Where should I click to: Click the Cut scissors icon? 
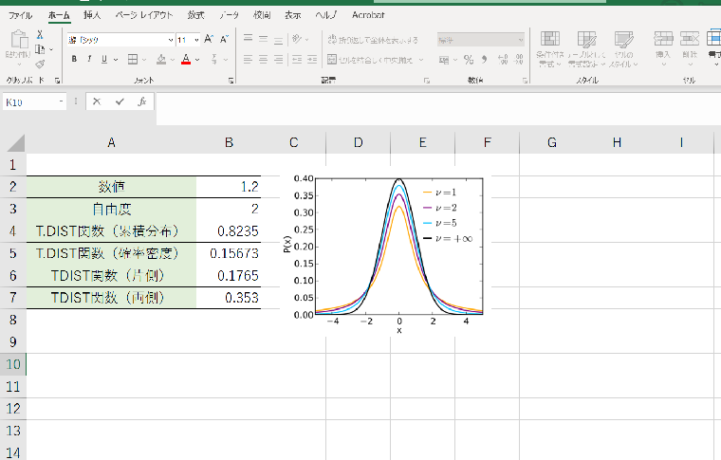point(39,33)
